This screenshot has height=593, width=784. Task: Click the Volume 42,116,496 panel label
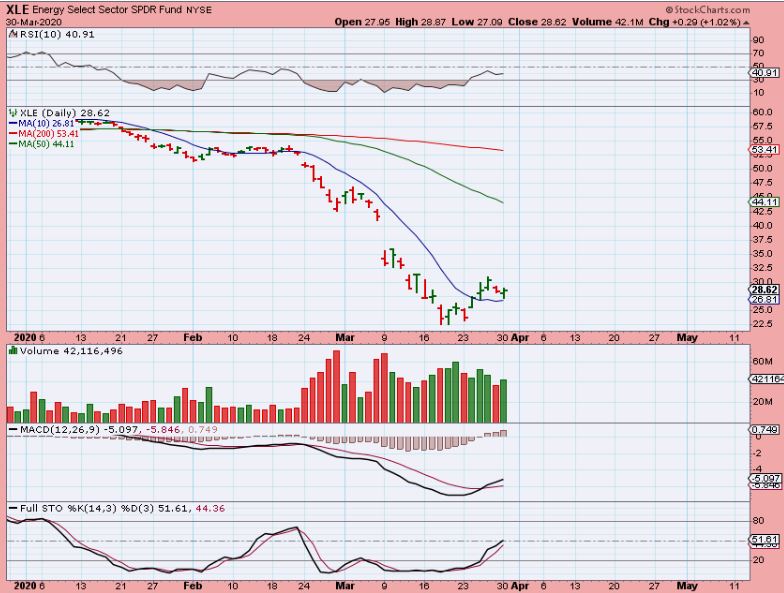point(71,351)
